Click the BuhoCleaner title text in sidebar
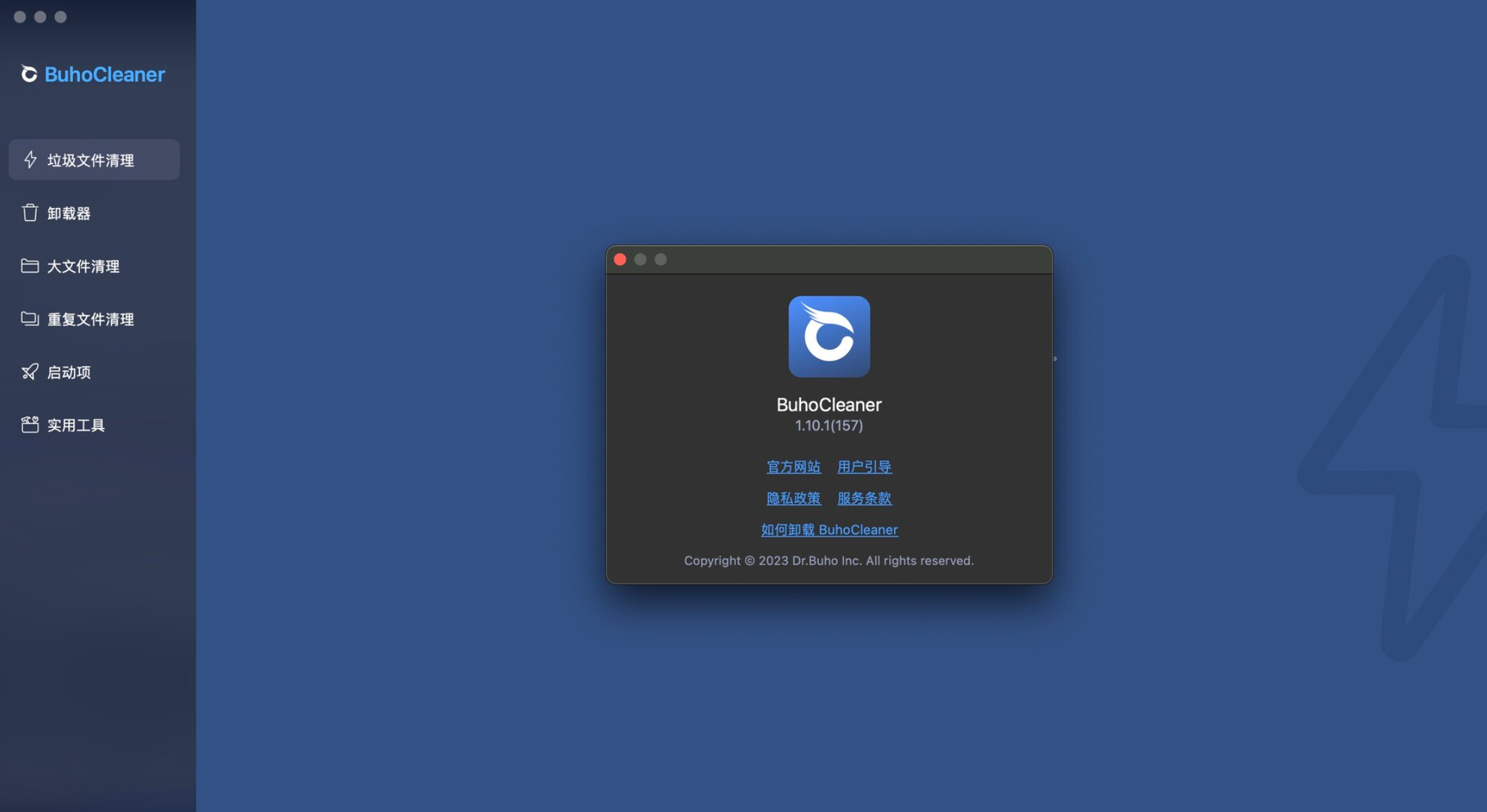1487x812 pixels. tap(104, 74)
